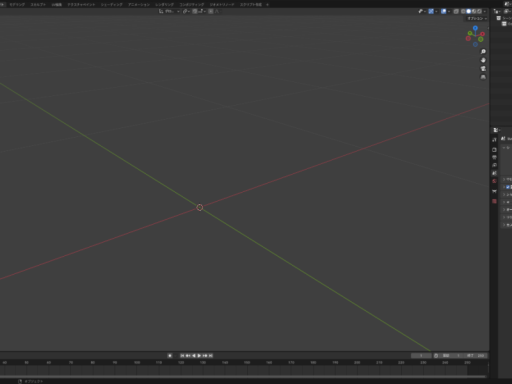The width and height of the screenshot is (512, 384).
Task: Open the View Layer properties tab
Action: point(494,165)
